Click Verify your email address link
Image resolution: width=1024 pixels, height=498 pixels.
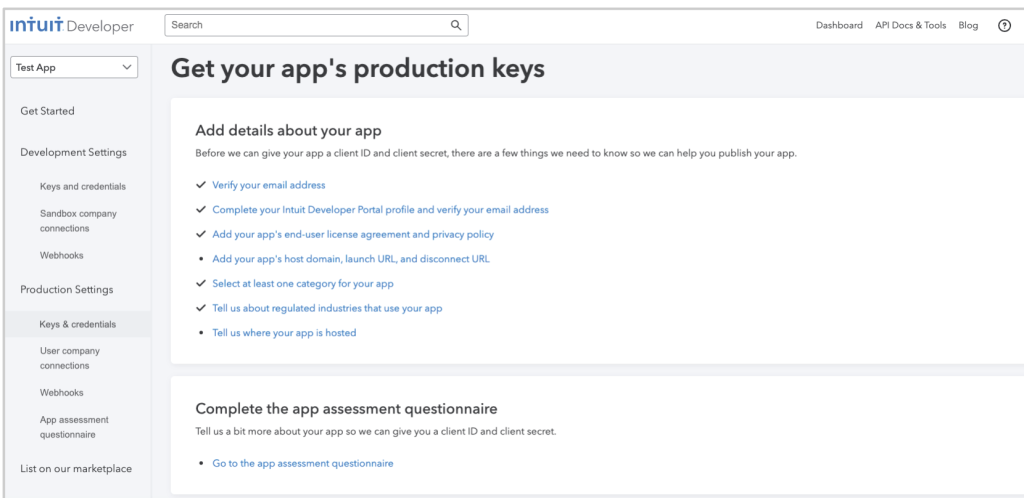coord(268,185)
